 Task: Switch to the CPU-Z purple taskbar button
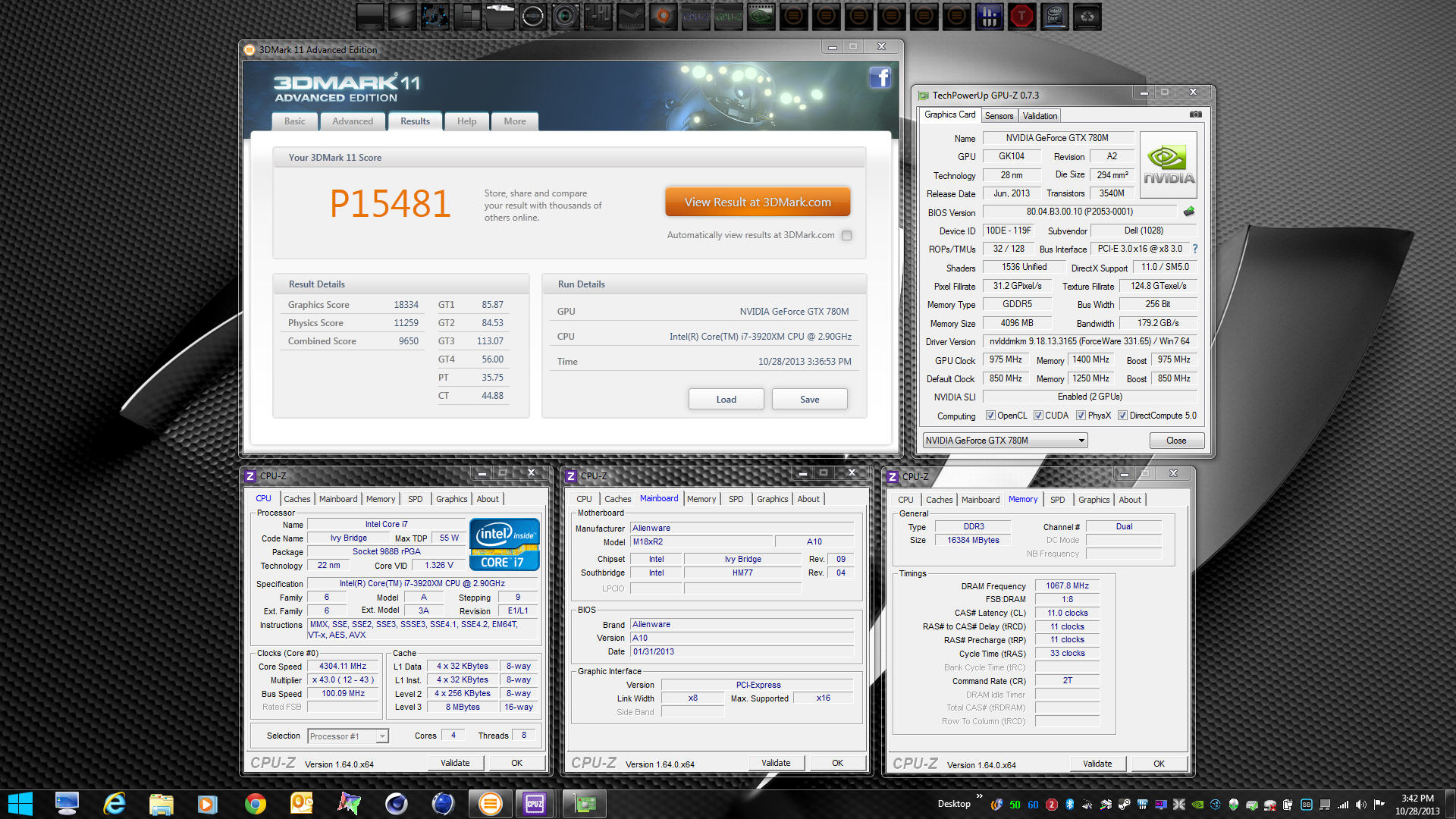tap(535, 804)
